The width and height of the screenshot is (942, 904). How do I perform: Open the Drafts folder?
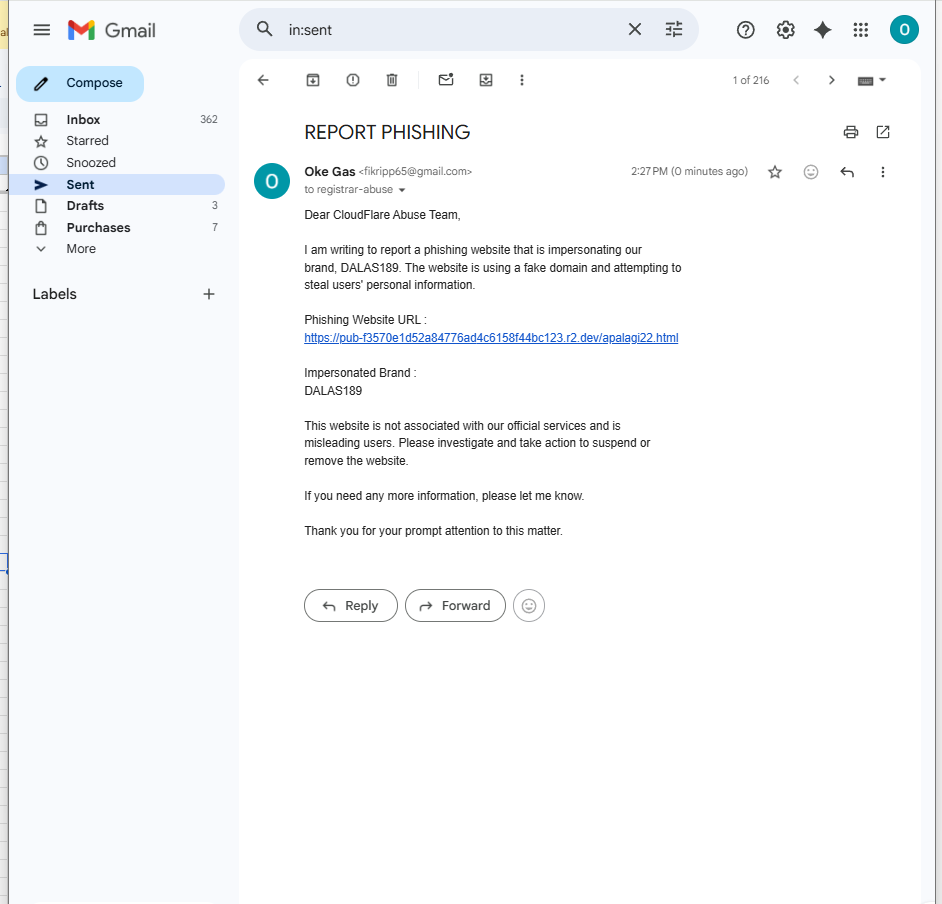(x=117, y=205)
